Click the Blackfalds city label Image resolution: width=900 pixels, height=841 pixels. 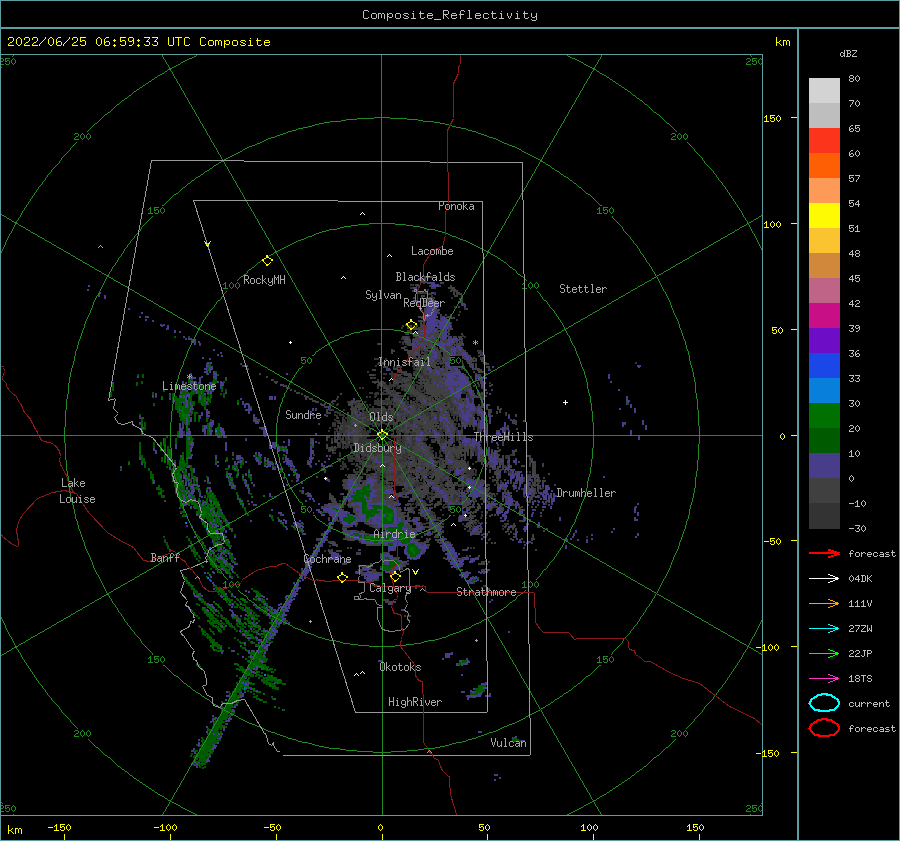coord(425,277)
